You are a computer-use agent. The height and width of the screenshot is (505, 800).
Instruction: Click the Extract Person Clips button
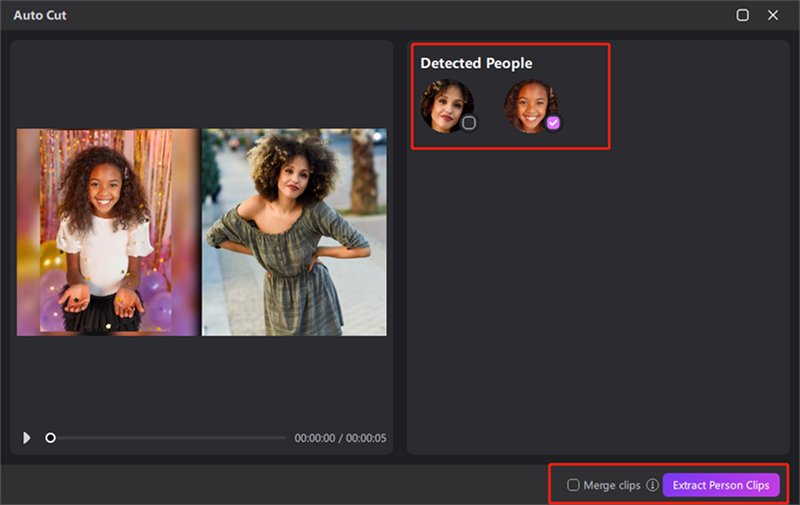point(721,485)
